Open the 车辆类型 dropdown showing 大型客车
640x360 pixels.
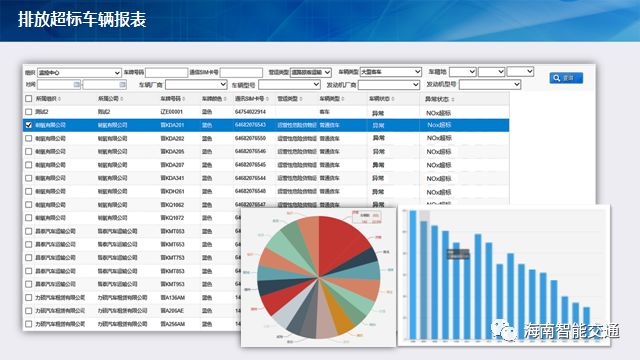(391, 72)
